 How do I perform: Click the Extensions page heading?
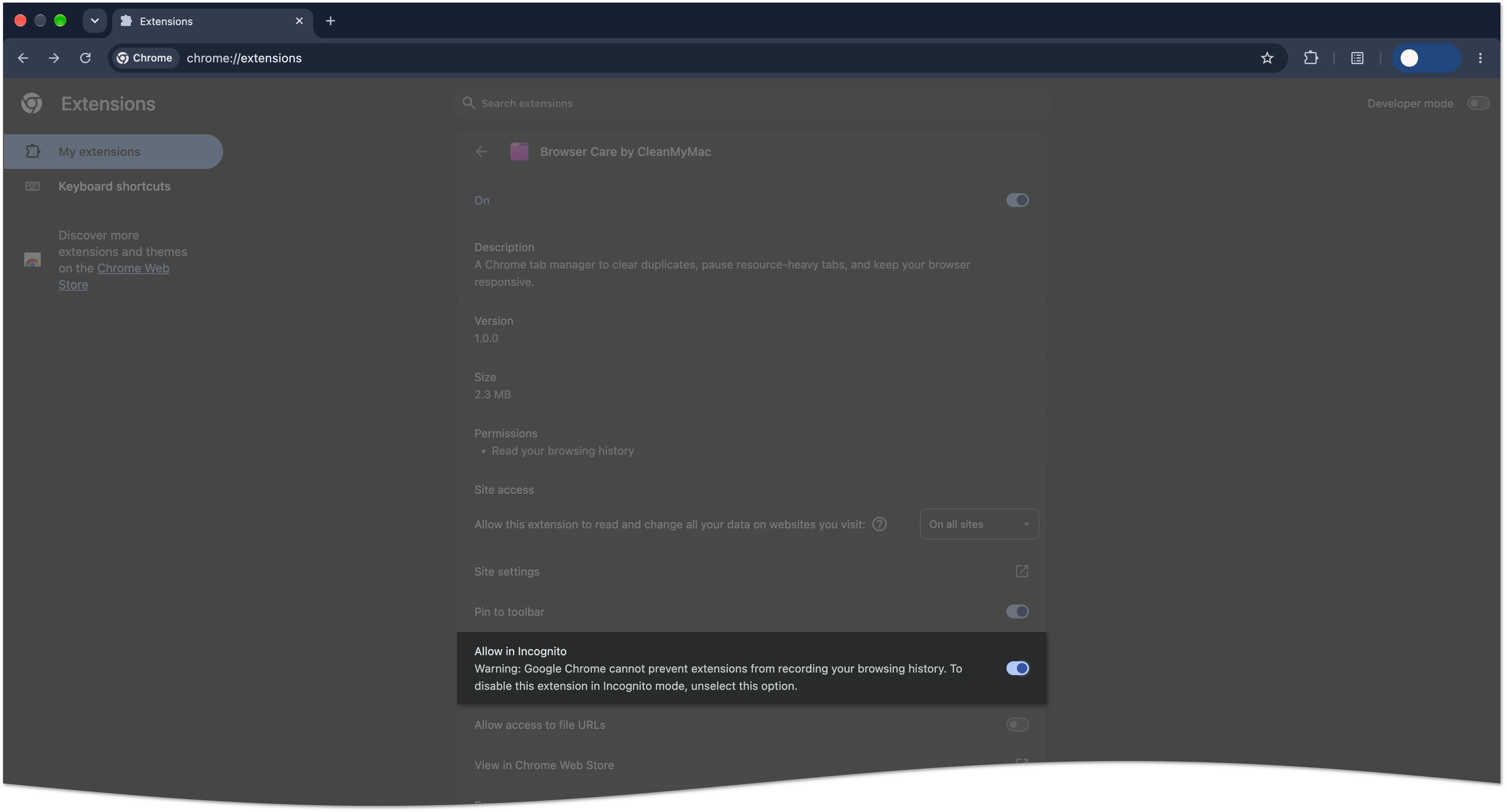click(108, 104)
